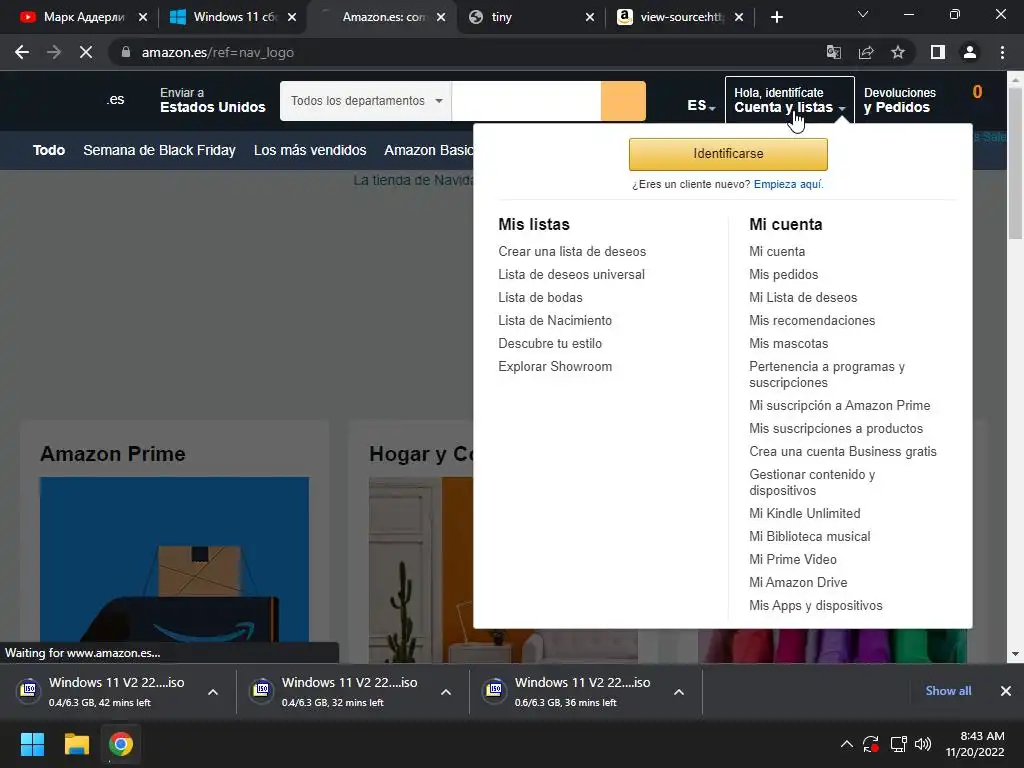Image resolution: width=1024 pixels, height=768 pixels.
Task: Open Los más vendidos
Action: coord(310,150)
